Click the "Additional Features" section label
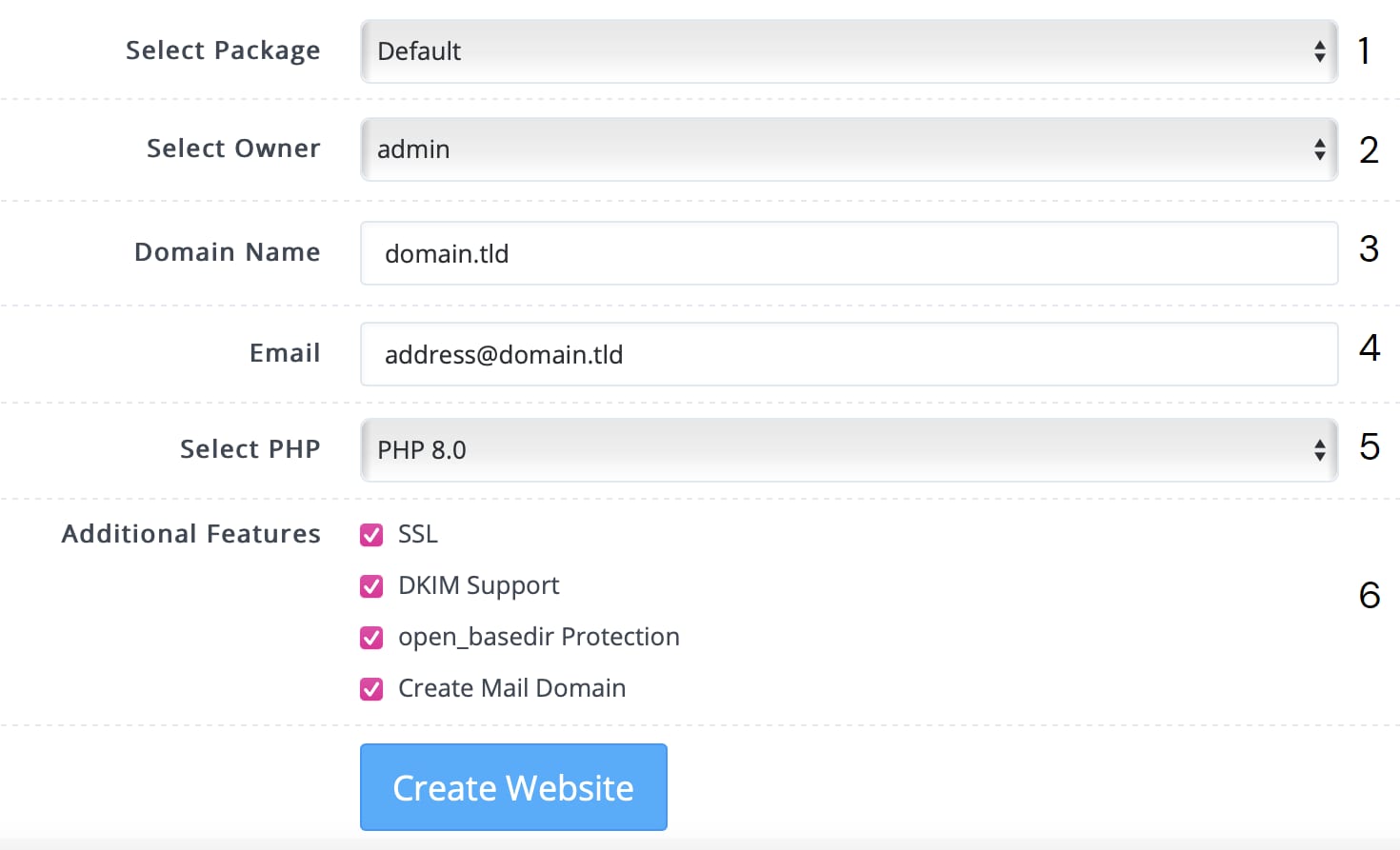Image resolution: width=1400 pixels, height=850 pixels. 190,534
